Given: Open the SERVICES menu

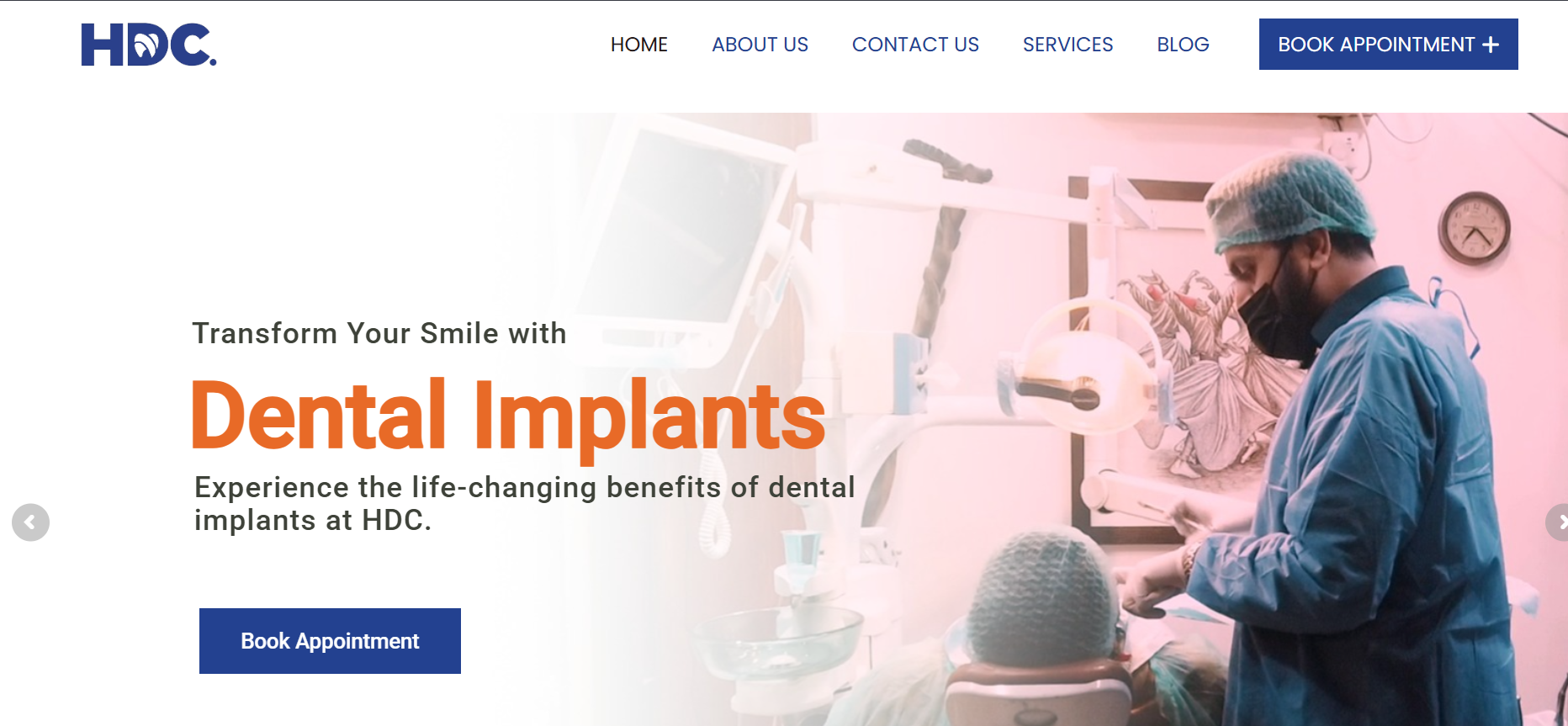Looking at the screenshot, I should (1067, 45).
